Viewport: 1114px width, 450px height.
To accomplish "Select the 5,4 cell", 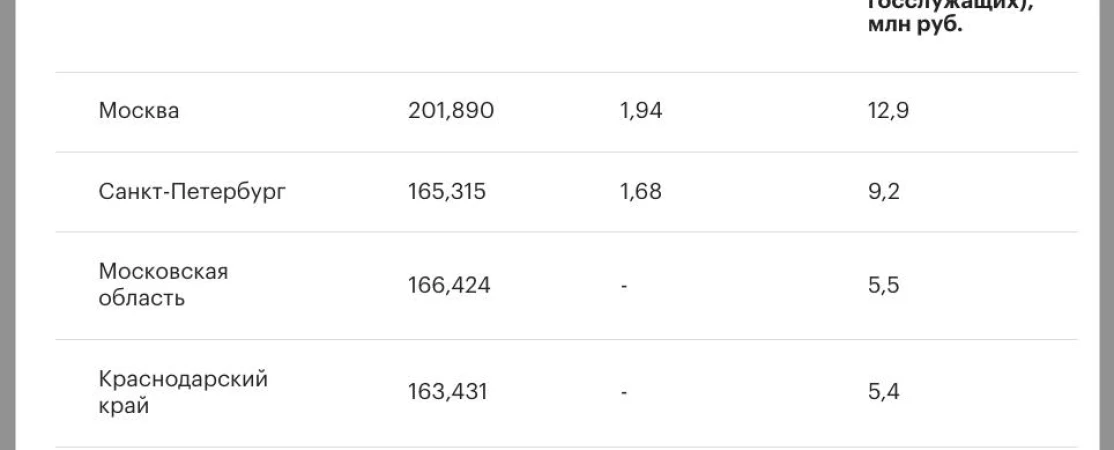I will (883, 393).
